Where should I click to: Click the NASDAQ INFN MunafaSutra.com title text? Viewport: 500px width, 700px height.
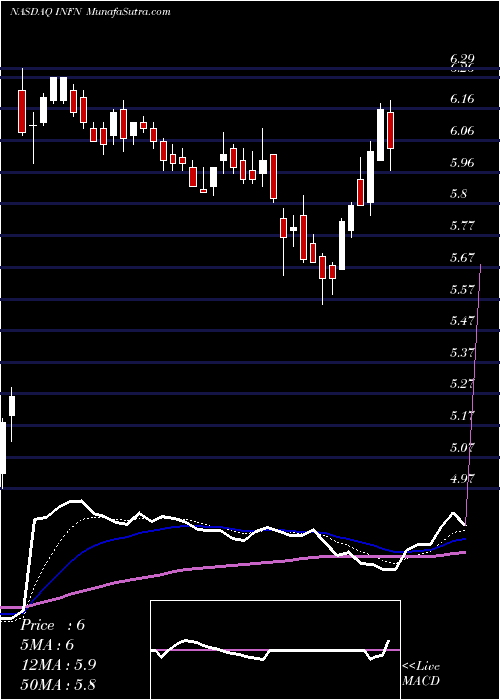[90, 12]
